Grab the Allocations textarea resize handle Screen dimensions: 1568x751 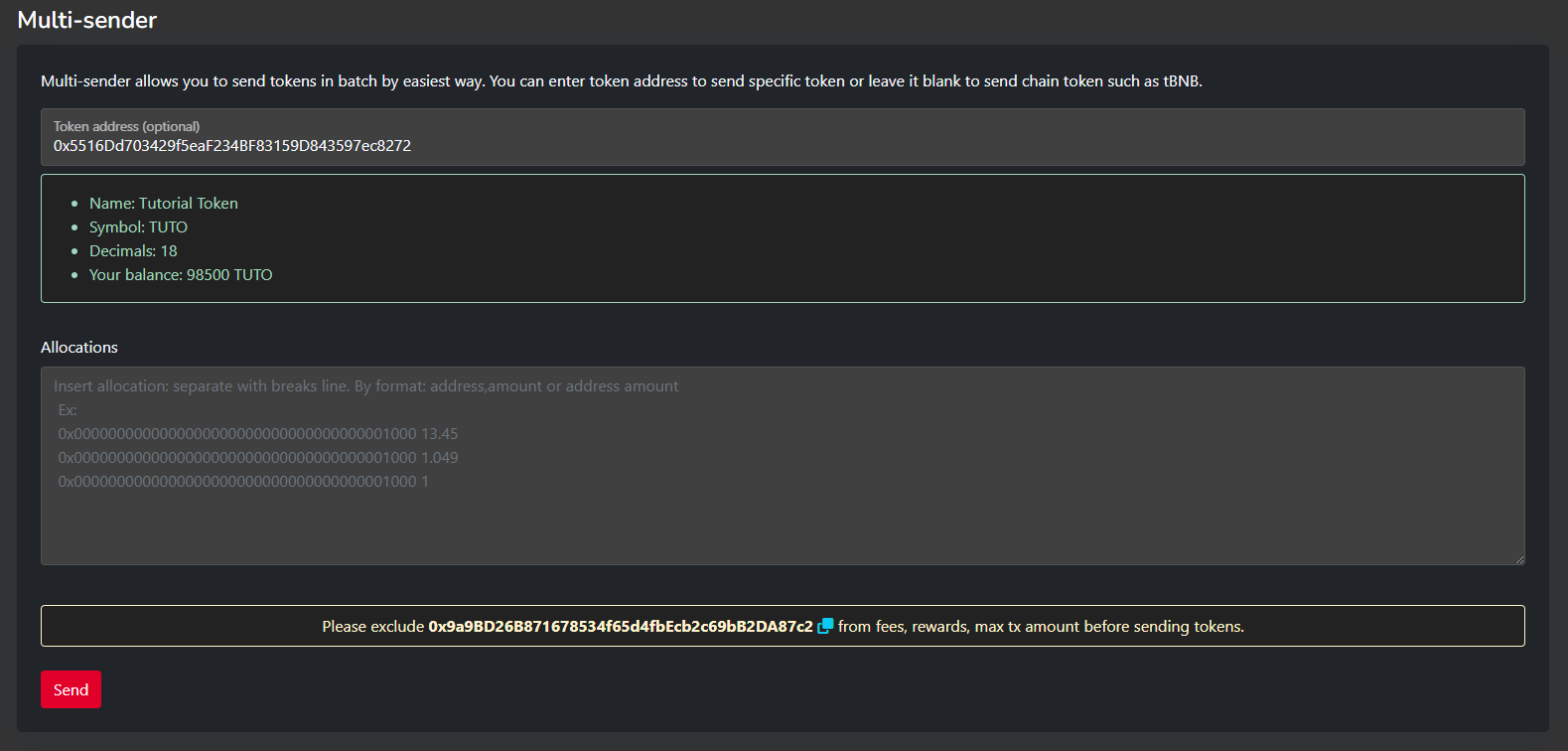tap(1518, 559)
